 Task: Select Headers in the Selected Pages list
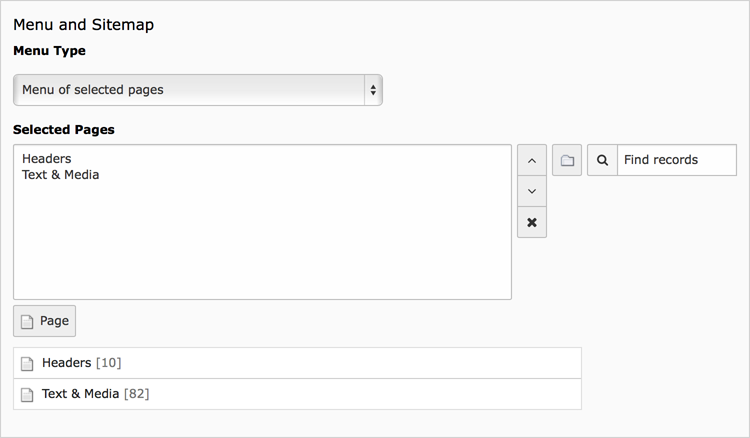point(46,158)
